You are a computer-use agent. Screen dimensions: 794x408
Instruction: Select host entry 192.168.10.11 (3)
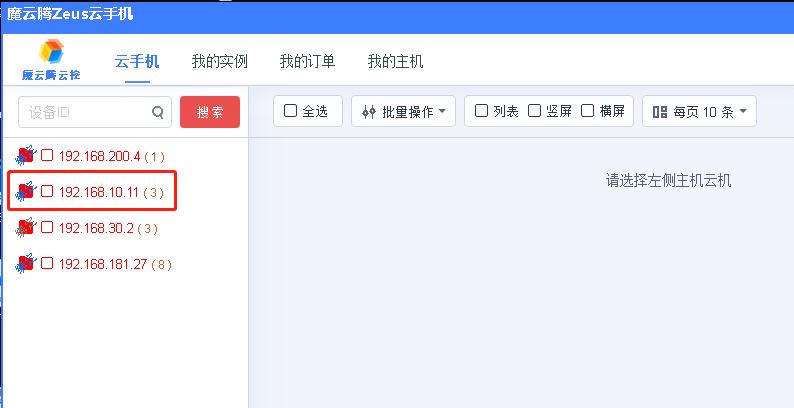coord(111,192)
